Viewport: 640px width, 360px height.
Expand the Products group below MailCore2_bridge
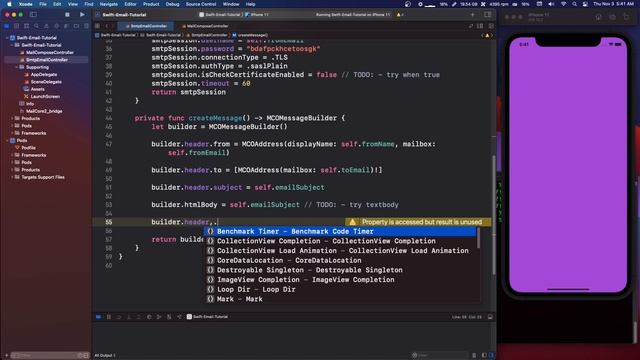(x=12, y=118)
